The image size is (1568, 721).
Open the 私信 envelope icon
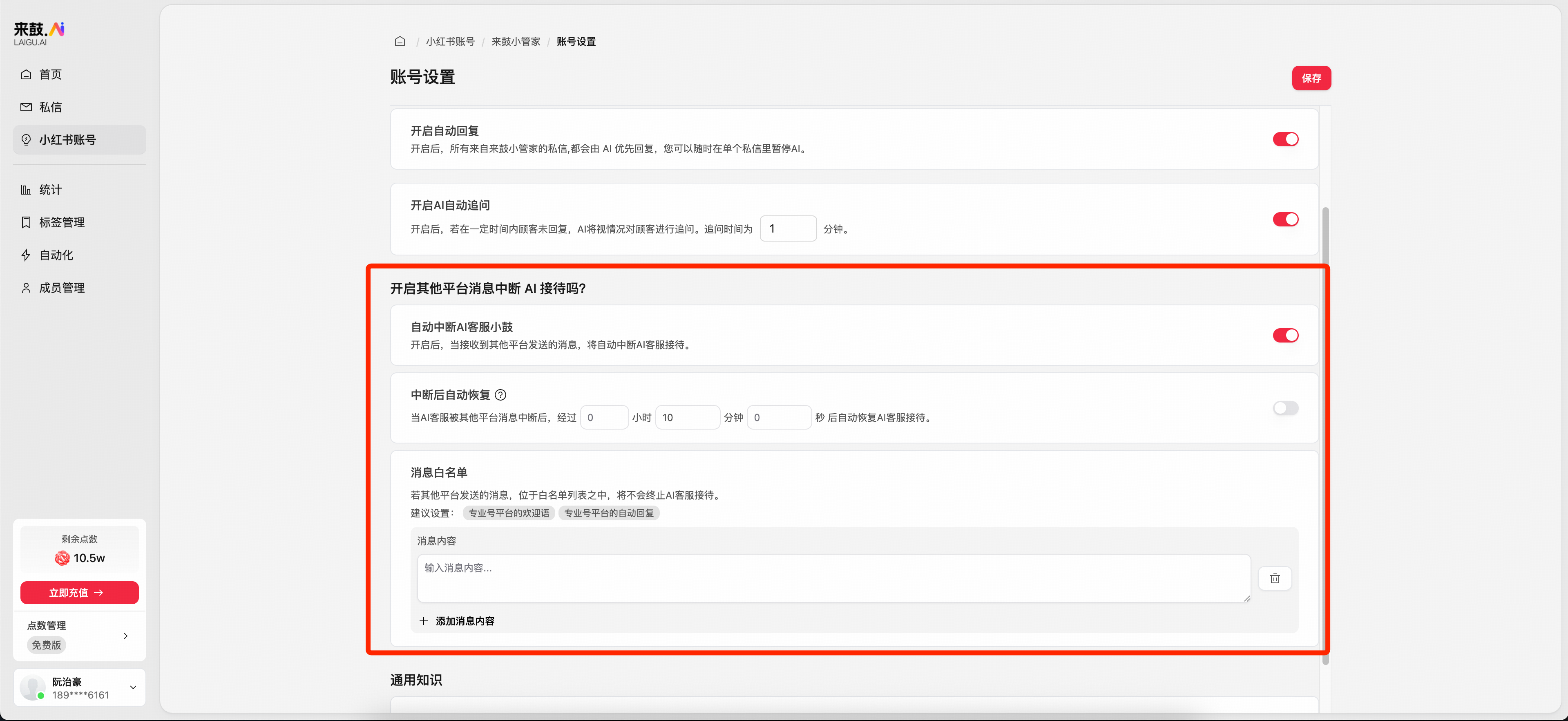coord(26,107)
